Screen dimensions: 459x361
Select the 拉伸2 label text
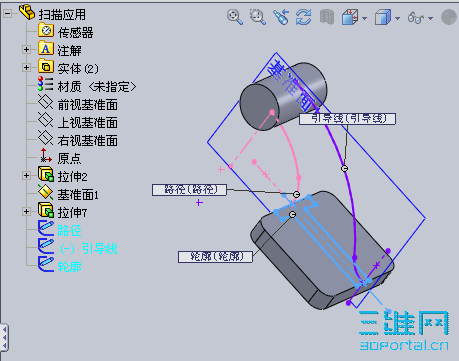pyautogui.click(x=72, y=177)
